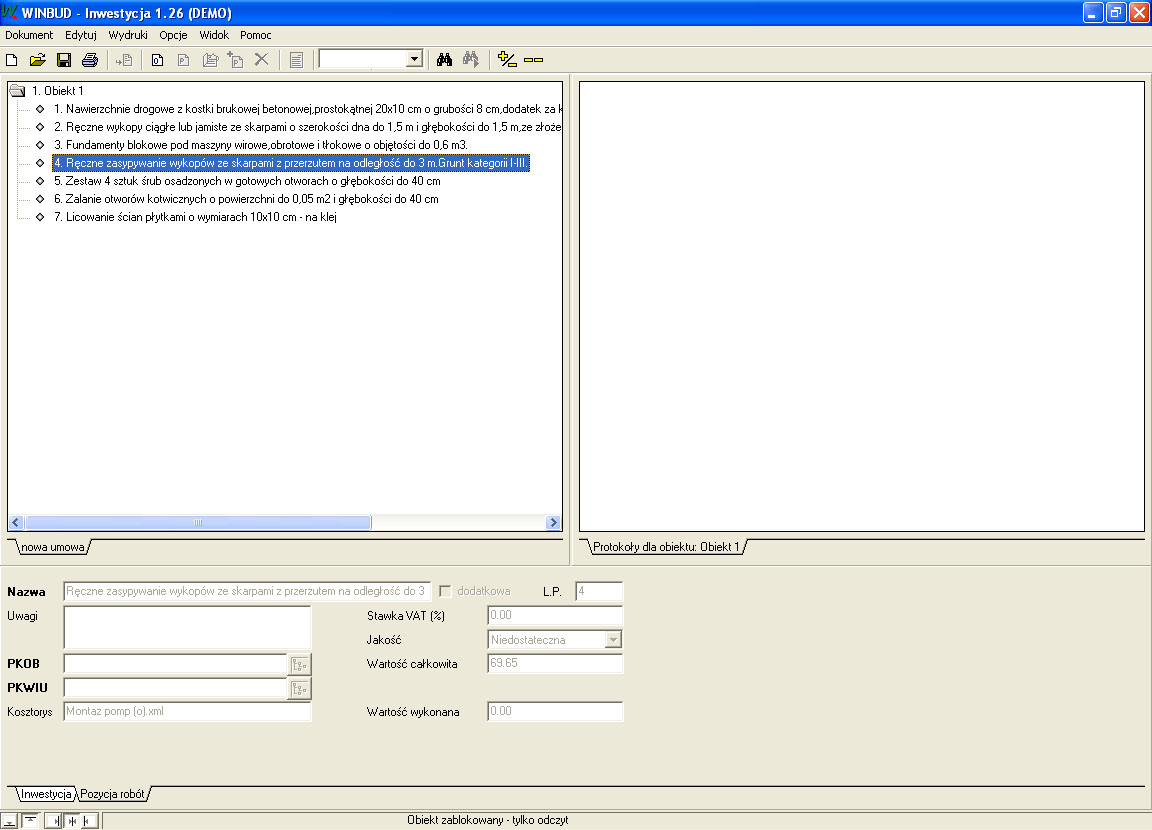Open the Jakość dropdown list
Screen dimensions: 1152x830
[x=614, y=640]
